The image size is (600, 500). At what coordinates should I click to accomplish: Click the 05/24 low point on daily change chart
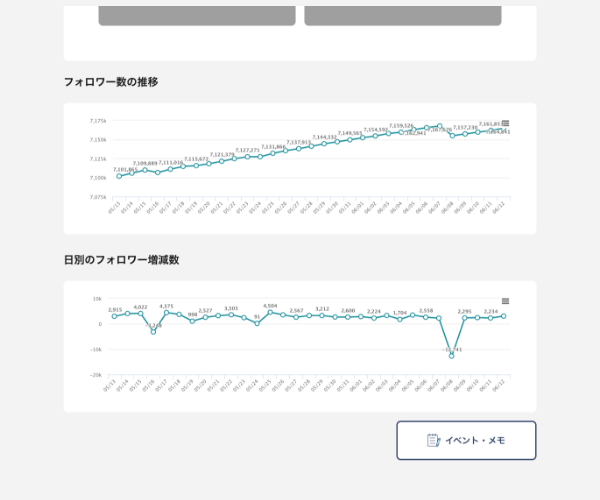[x=257, y=323]
